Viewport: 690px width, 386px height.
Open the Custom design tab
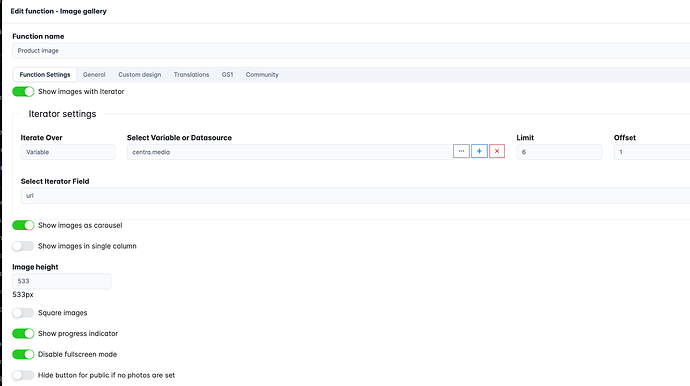click(x=139, y=75)
